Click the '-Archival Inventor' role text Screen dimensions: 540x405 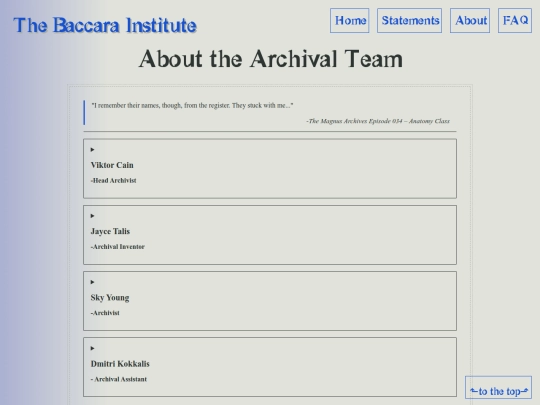point(117,247)
